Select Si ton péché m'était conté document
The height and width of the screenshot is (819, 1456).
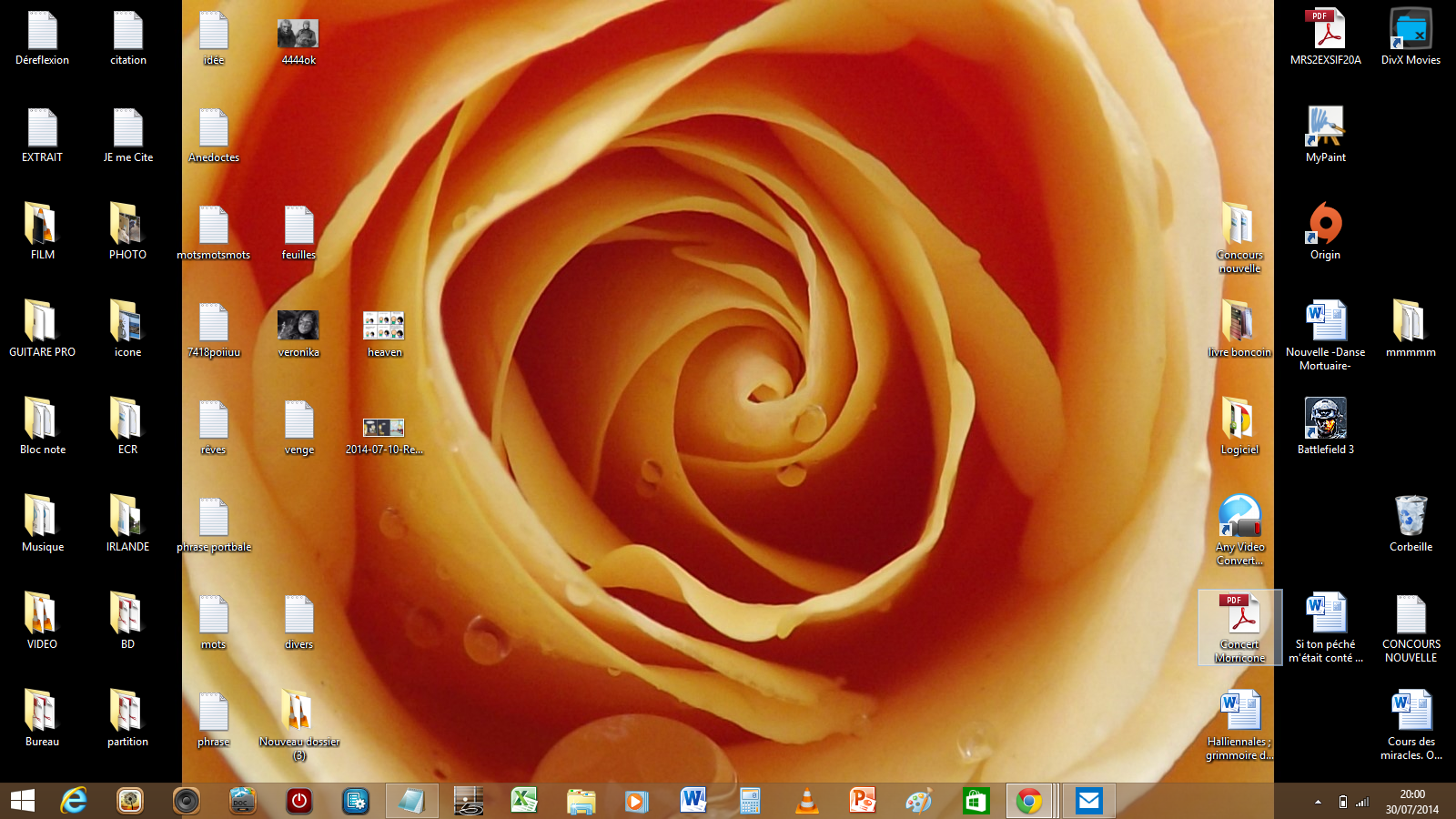[1326, 628]
